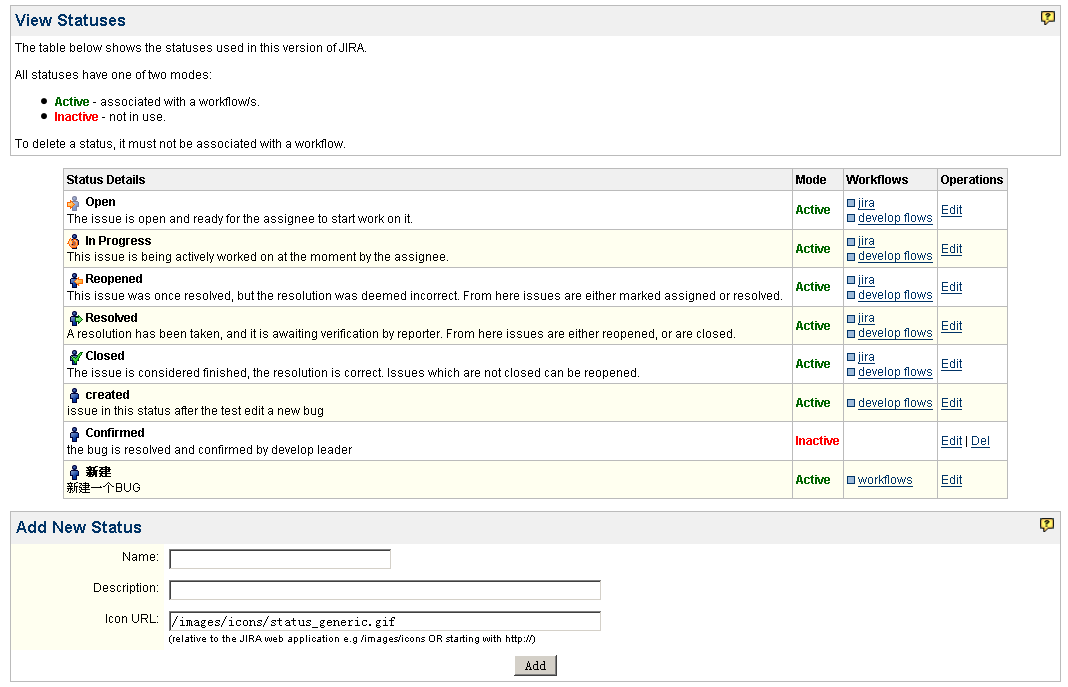Edit the Resolved status

click(951, 326)
